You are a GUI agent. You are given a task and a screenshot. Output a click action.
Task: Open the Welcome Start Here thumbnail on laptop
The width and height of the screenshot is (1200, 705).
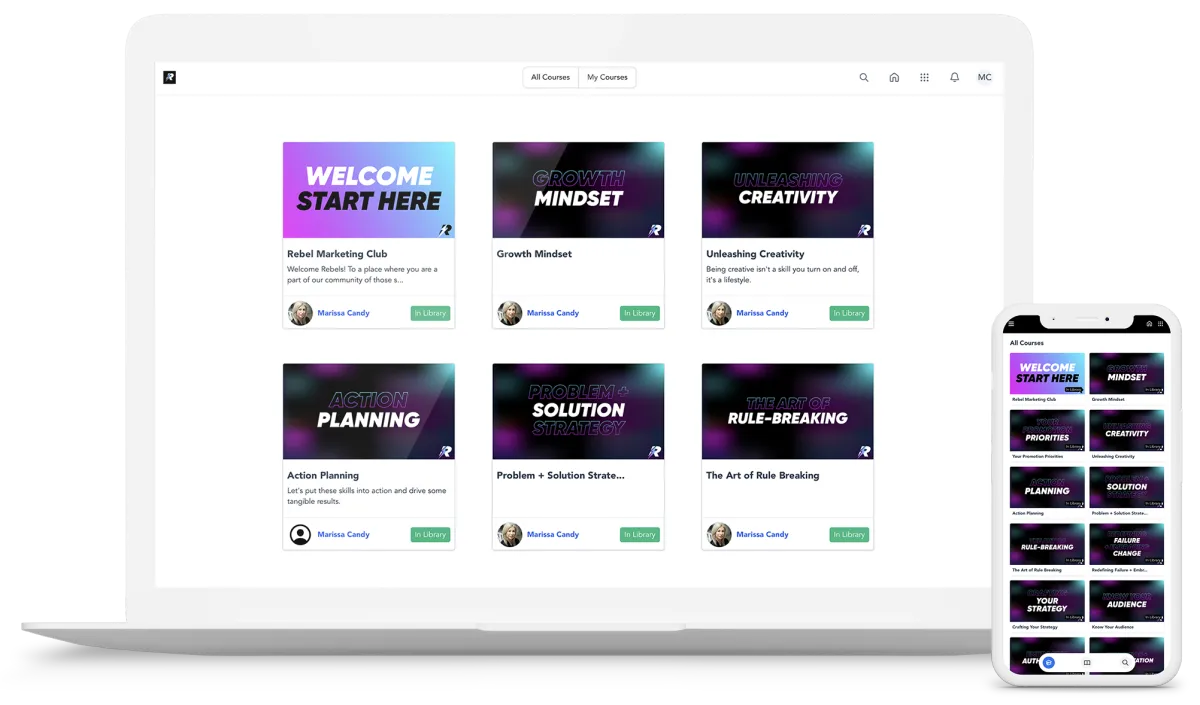(x=369, y=190)
